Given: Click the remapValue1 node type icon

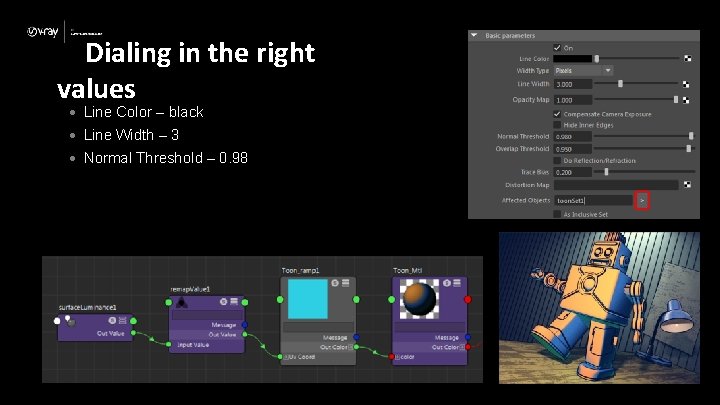Looking at the screenshot, I should click(182, 302).
